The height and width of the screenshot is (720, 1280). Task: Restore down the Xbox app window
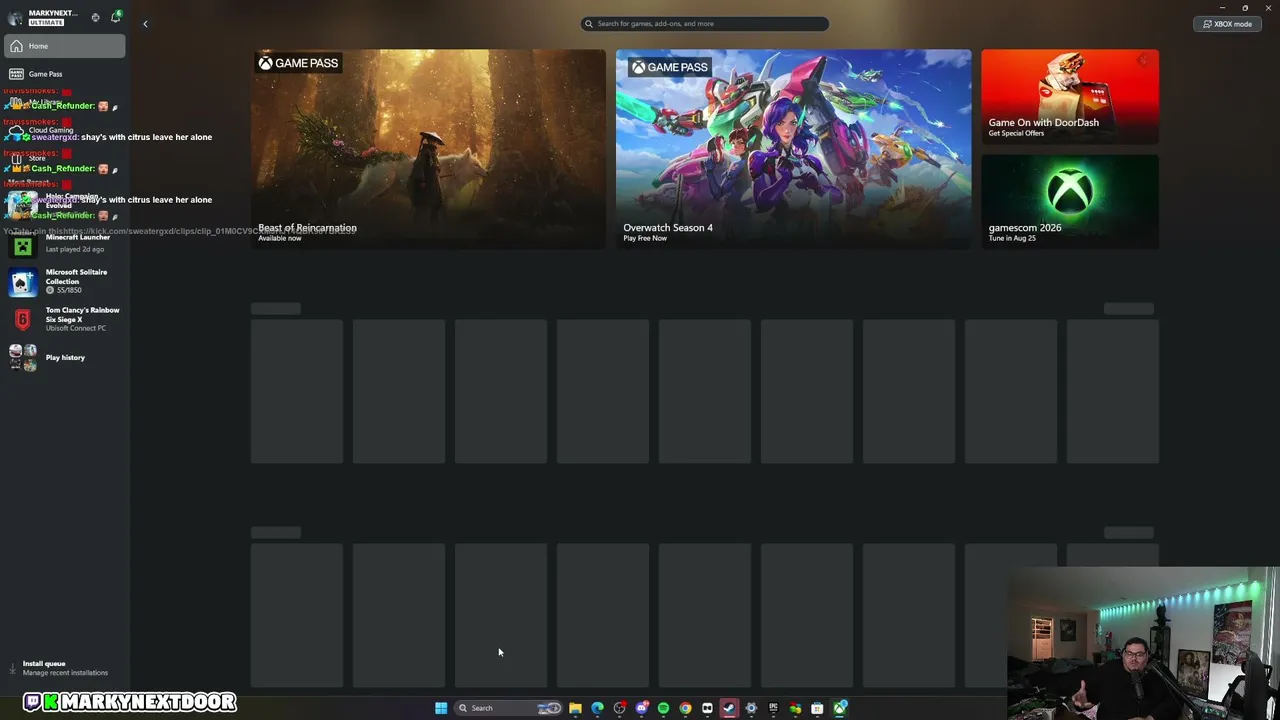point(1245,8)
